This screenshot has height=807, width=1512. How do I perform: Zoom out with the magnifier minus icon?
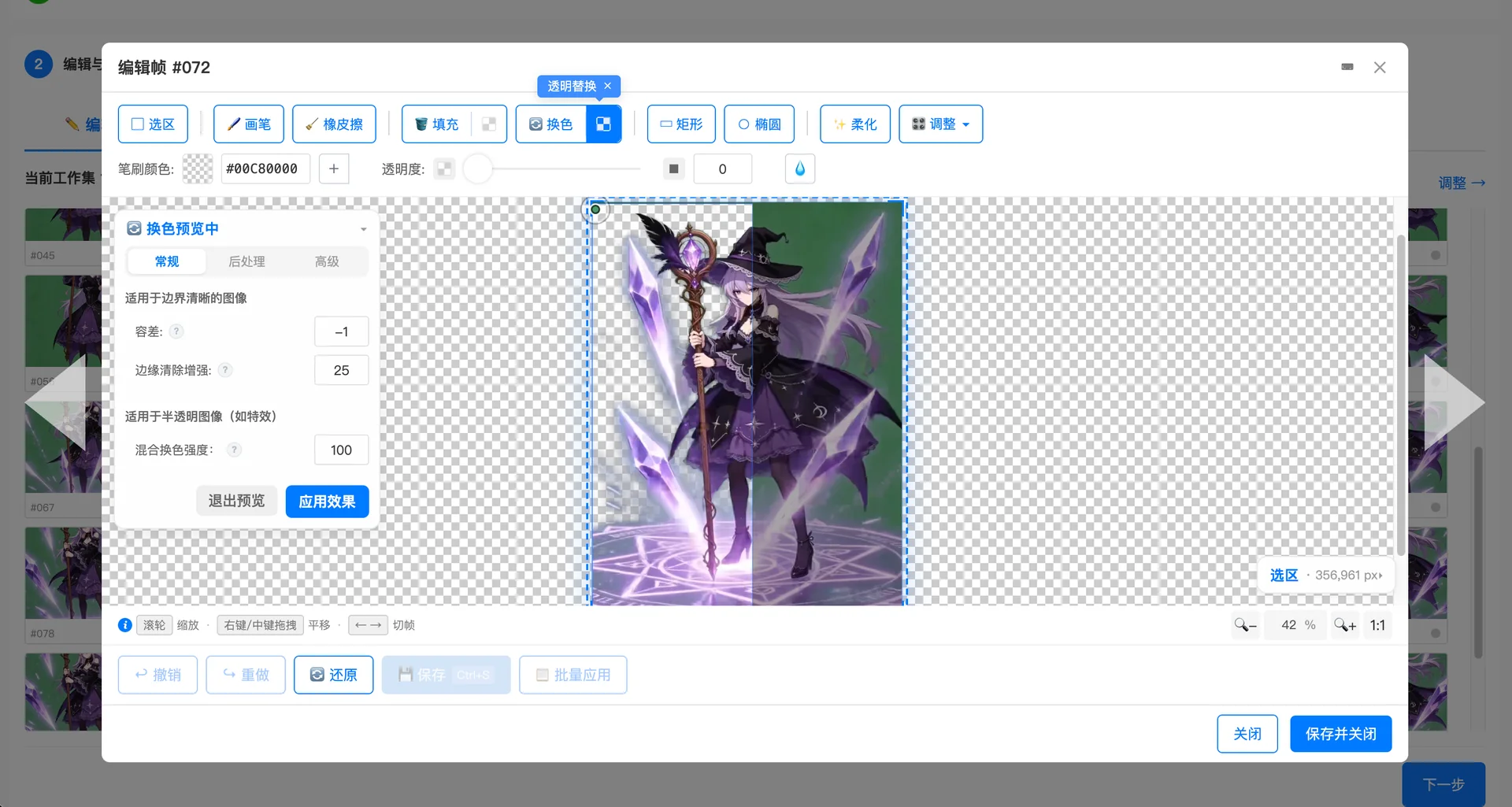coord(1245,625)
